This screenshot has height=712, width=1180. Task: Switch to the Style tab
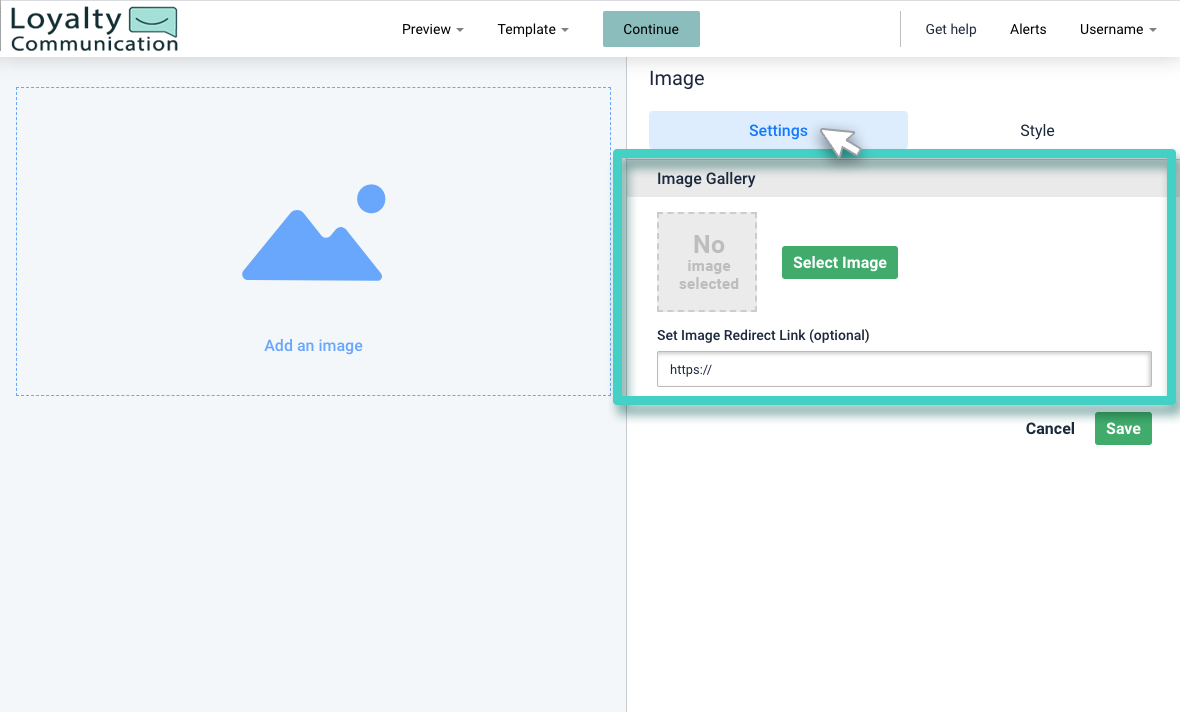point(1037,130)
